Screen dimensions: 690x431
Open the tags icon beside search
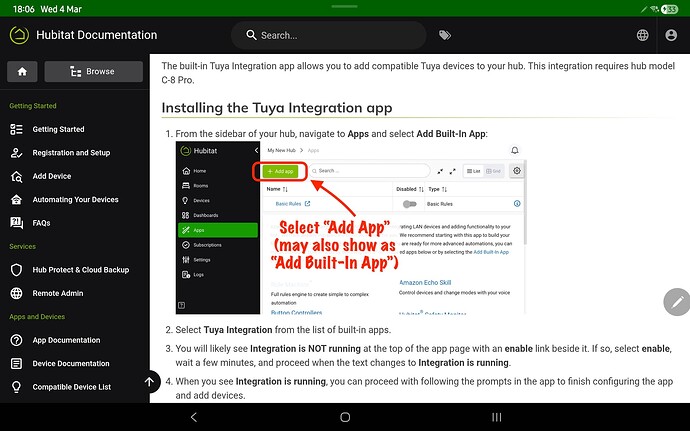[x=445, y=35]
